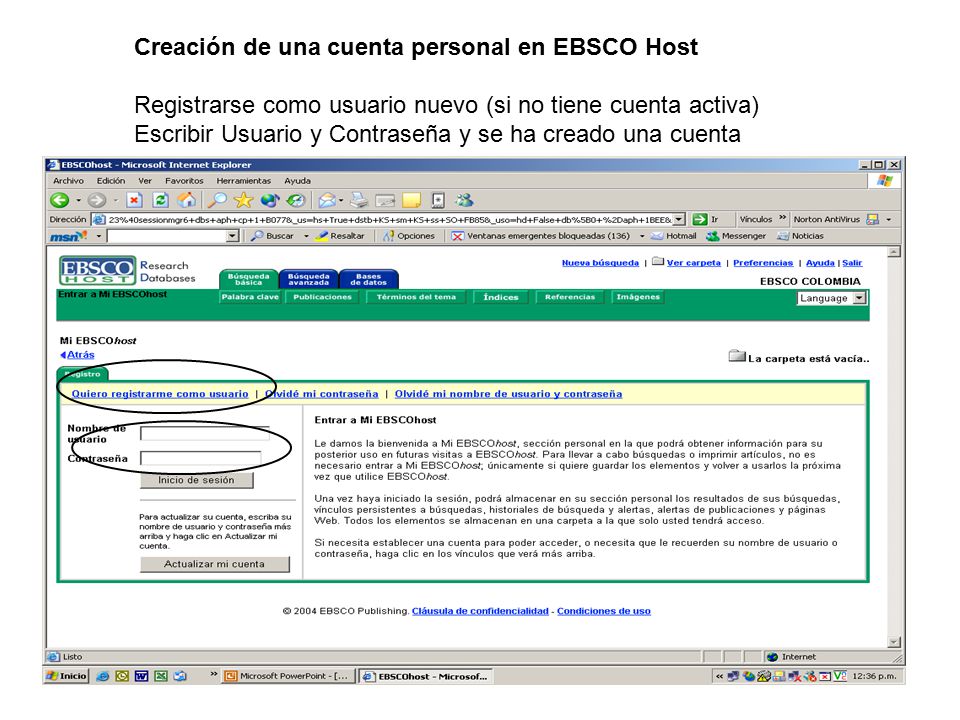Expand the address bar dropdown arrow
Viewport: 960px width, 720px height.
click(678, 219)
